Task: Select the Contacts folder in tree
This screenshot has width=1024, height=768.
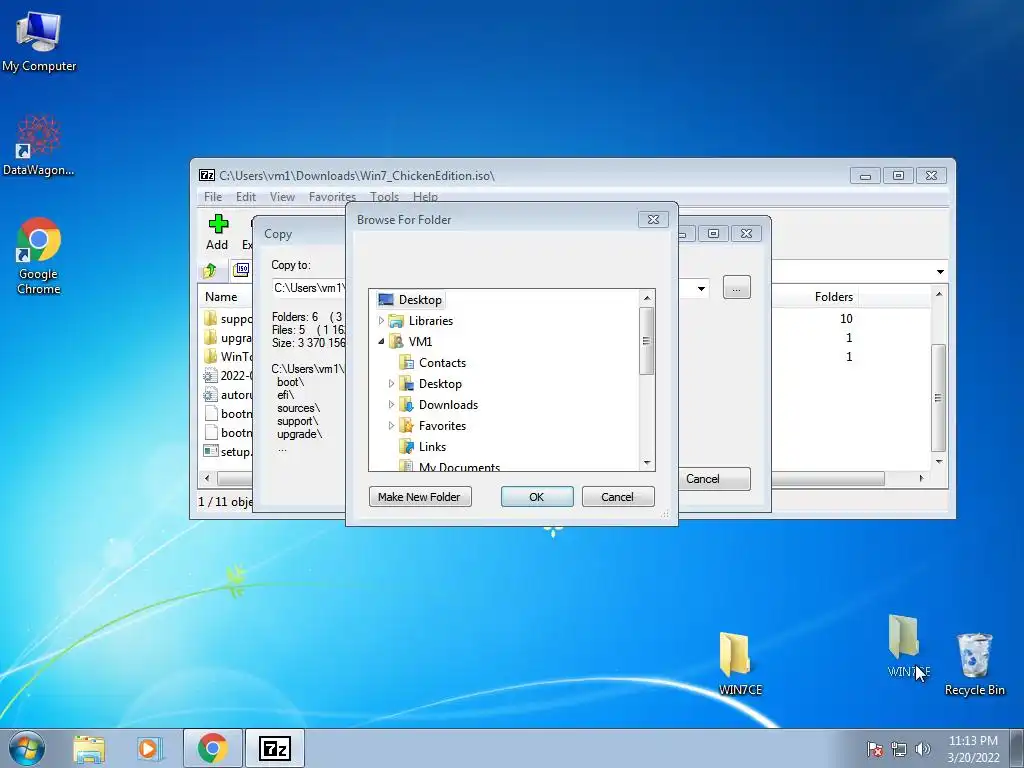Action: click(432, 362)
